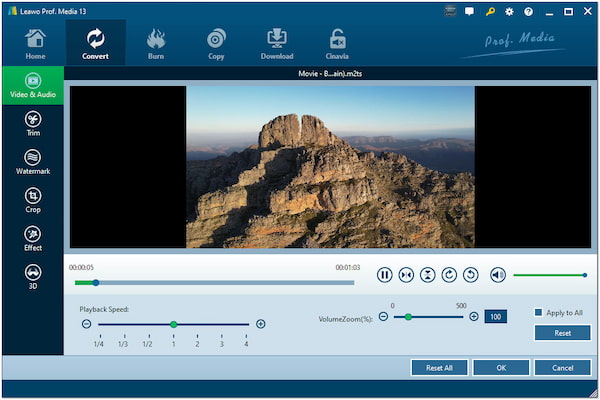Flip the video vertically
This screenshot has height=400, width=600.
pos(428,275)
